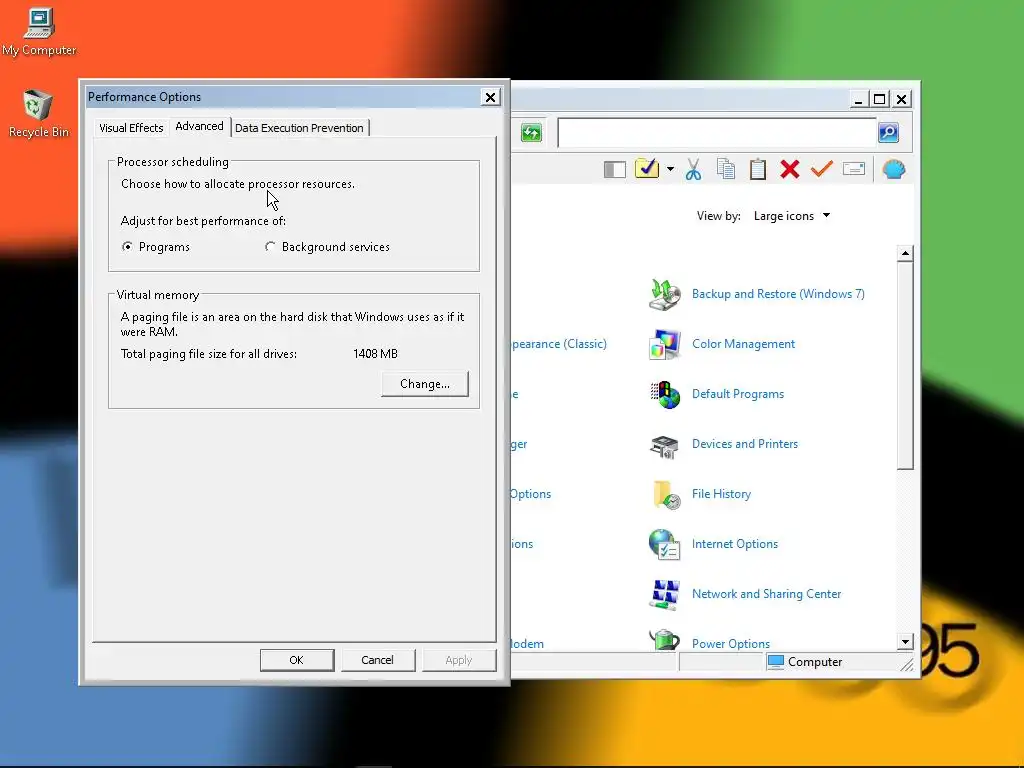This screenshot has height=768, width=1024.
Task: Maximize the Control Panel window
Action: 880,99
